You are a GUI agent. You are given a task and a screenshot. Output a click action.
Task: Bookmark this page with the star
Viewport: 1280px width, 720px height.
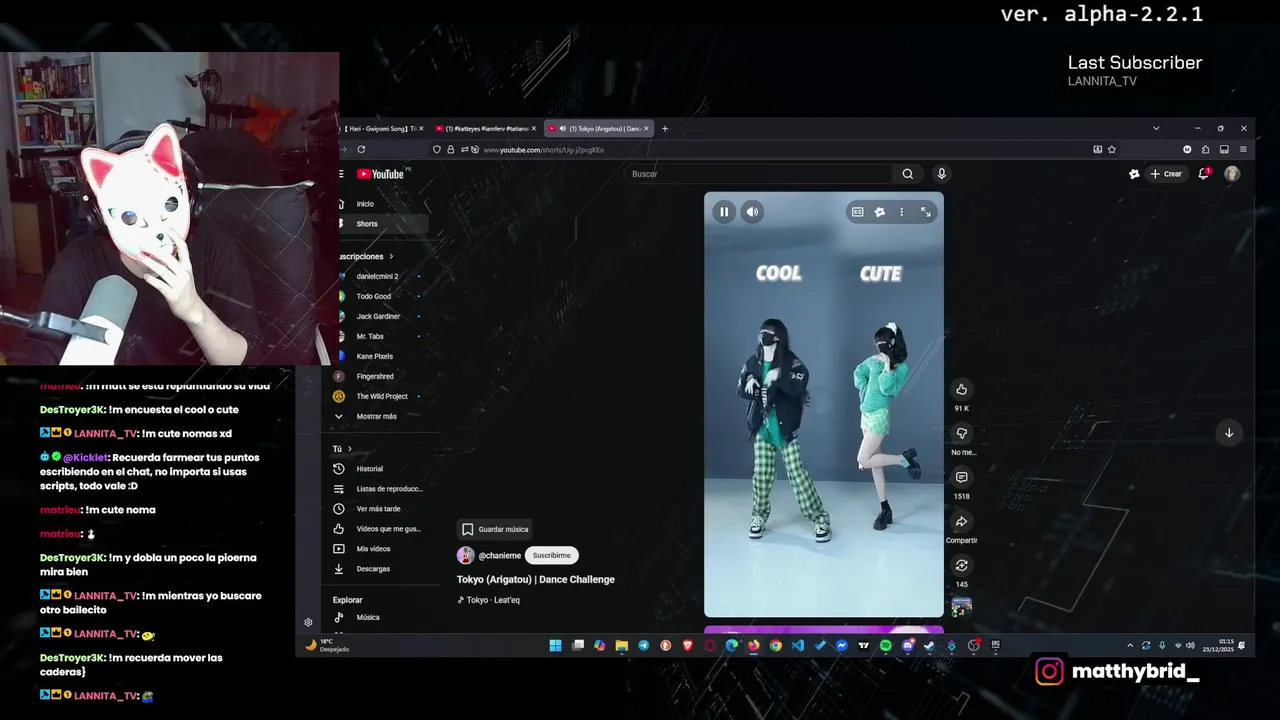pyautogui.click(x=1112, y=149)
